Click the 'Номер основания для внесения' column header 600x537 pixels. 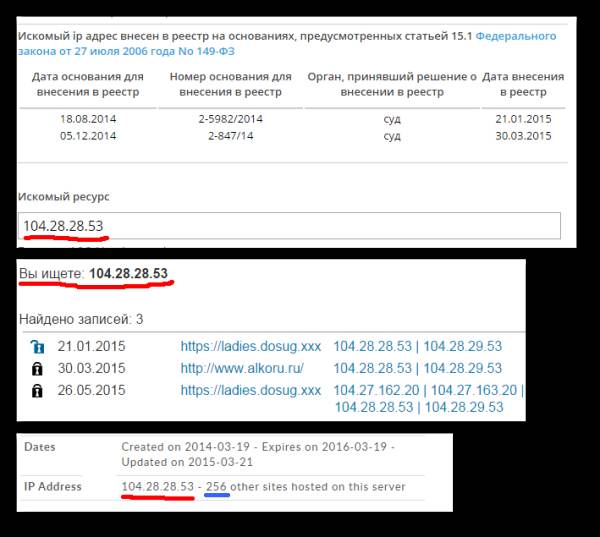[230, 85]
